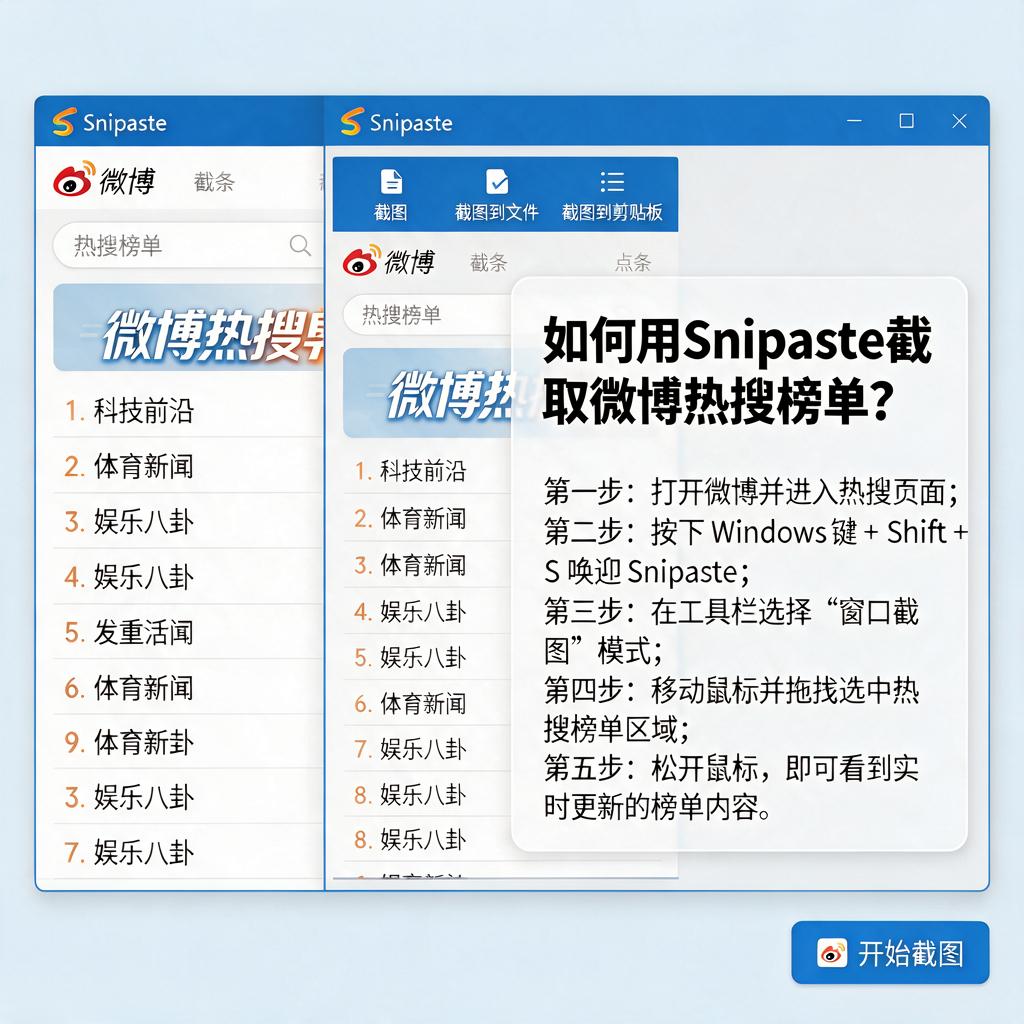The image size is (1024, 1024).
Task: Focus the 热搜榜单 search field in left window
Action: [188, 246]
